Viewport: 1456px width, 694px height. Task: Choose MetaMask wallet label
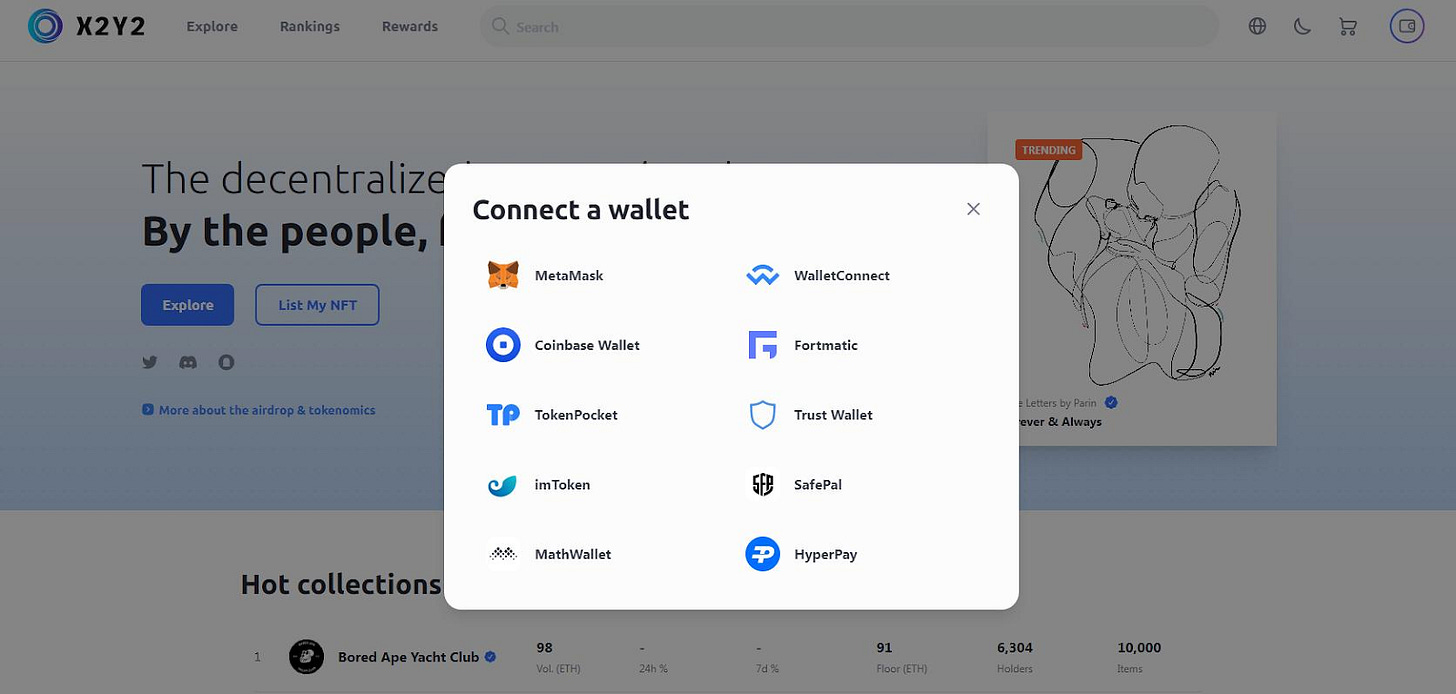569,276
